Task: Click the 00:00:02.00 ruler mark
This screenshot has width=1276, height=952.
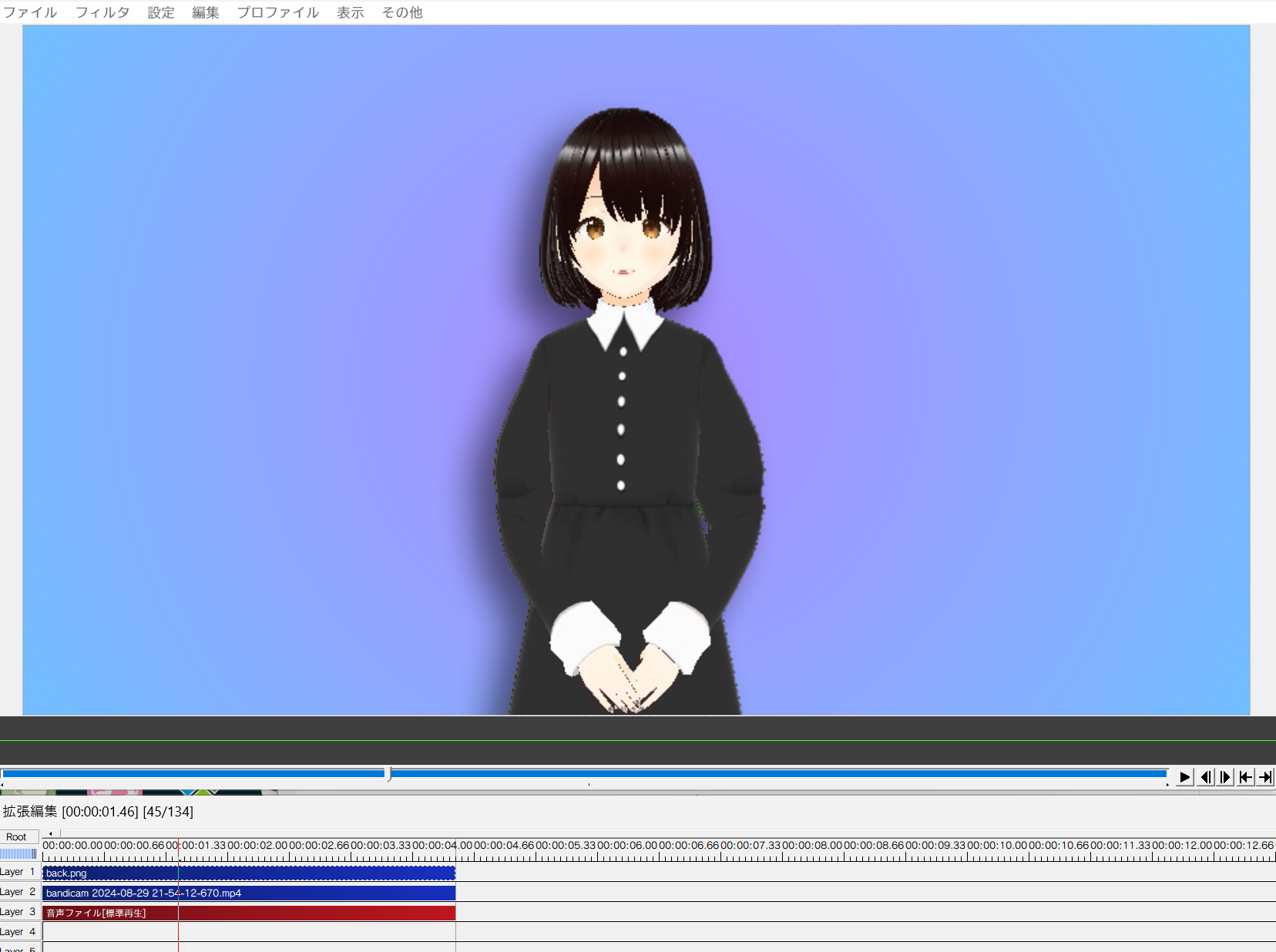Action: 257,845
